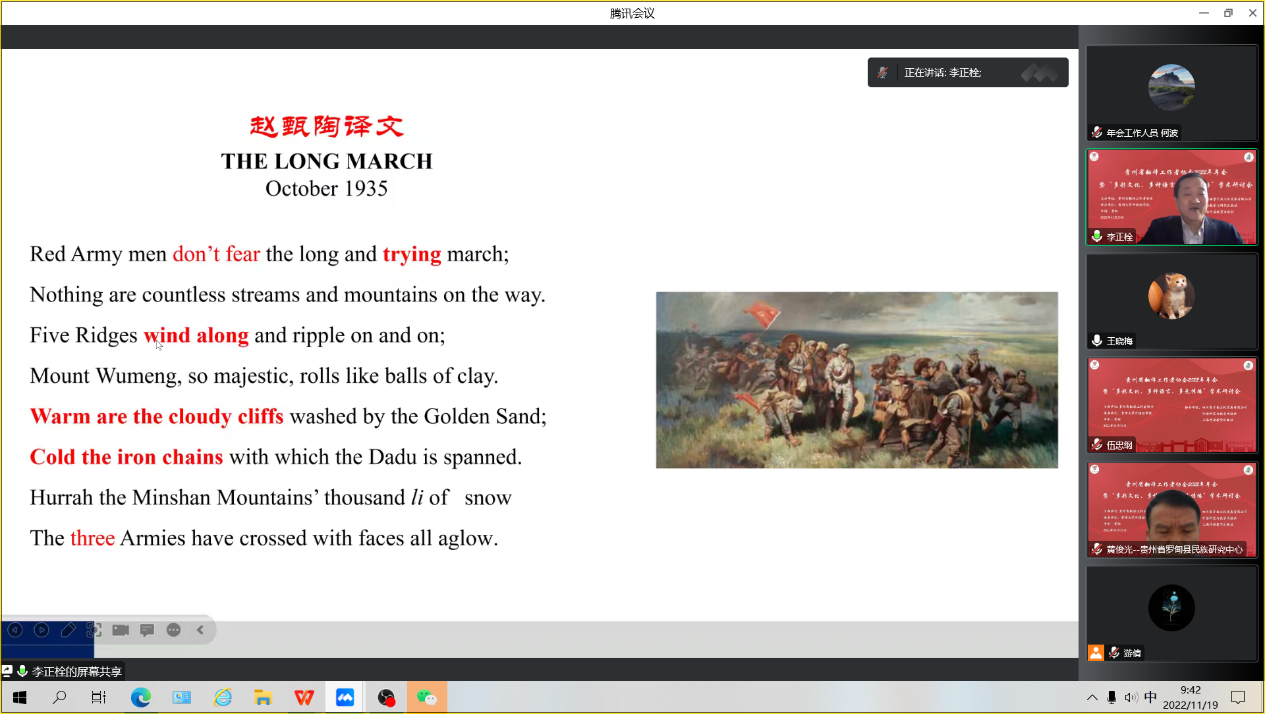Switch the 中 input method indicator

pyautogui.click(x=1151, y=698)
